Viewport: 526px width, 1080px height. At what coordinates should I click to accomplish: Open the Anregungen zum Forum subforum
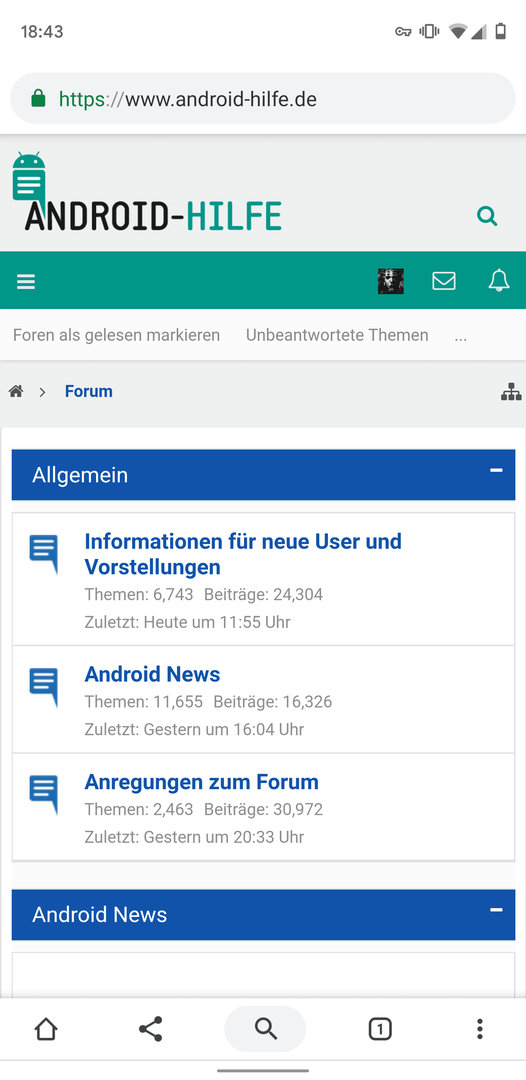coord(202,782)
